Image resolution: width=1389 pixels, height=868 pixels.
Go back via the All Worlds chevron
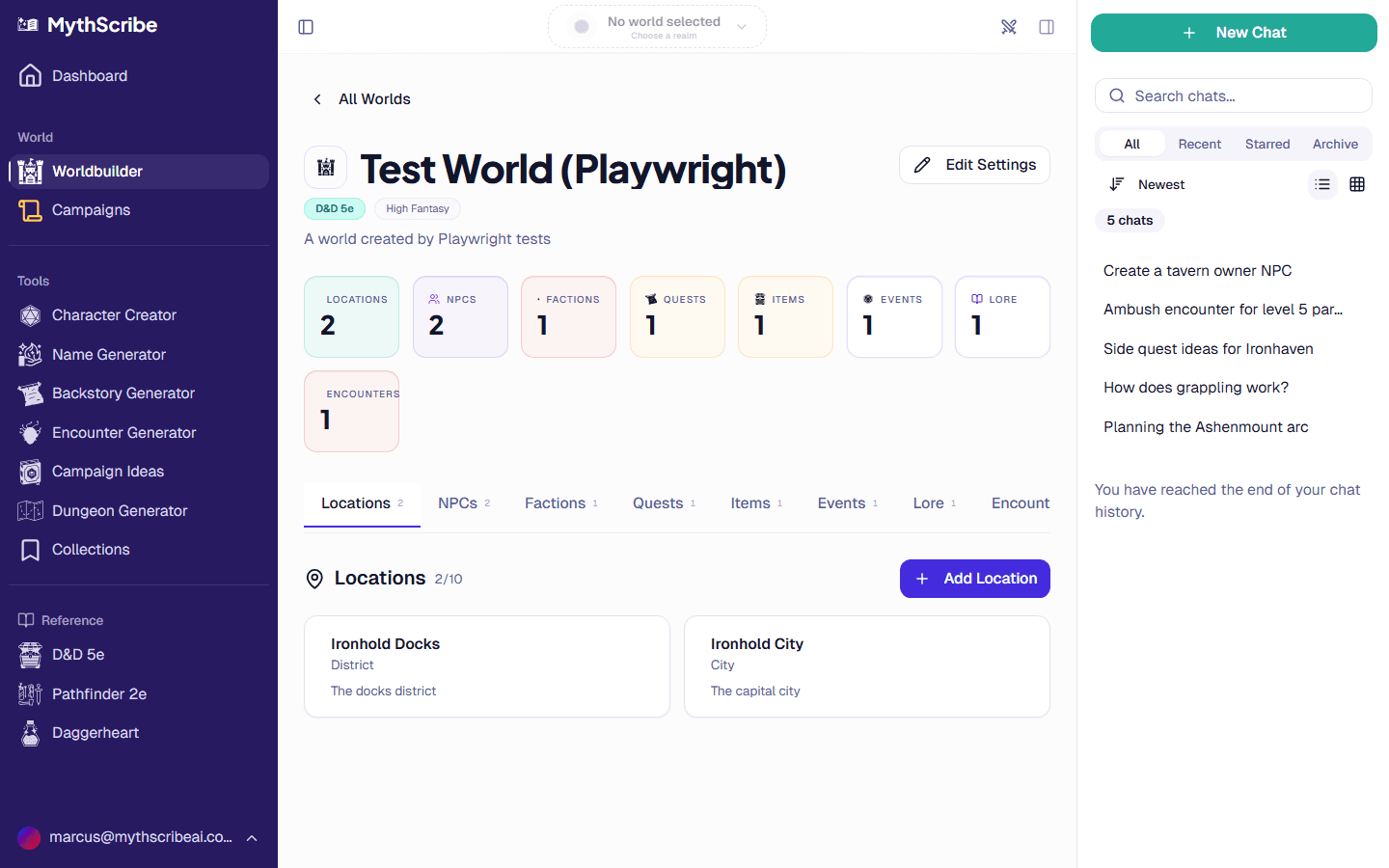317,98
